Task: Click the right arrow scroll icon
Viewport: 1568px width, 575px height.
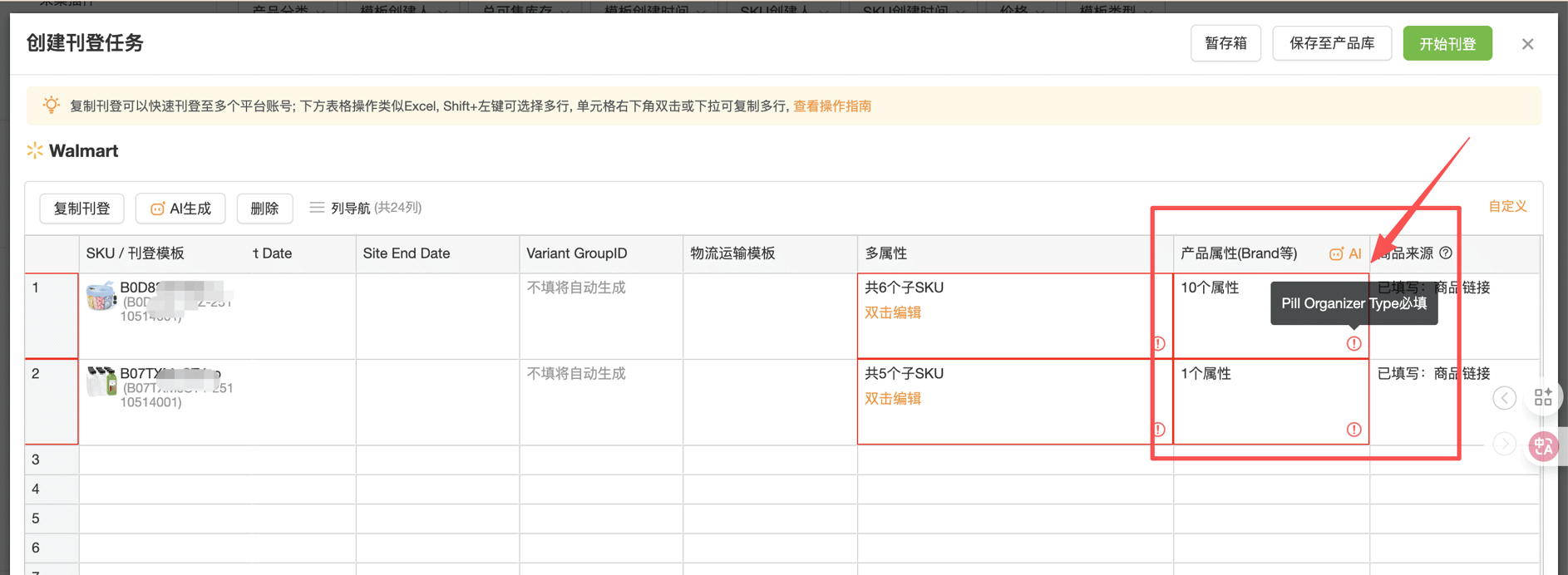Action: click(x=1504, y=443)
